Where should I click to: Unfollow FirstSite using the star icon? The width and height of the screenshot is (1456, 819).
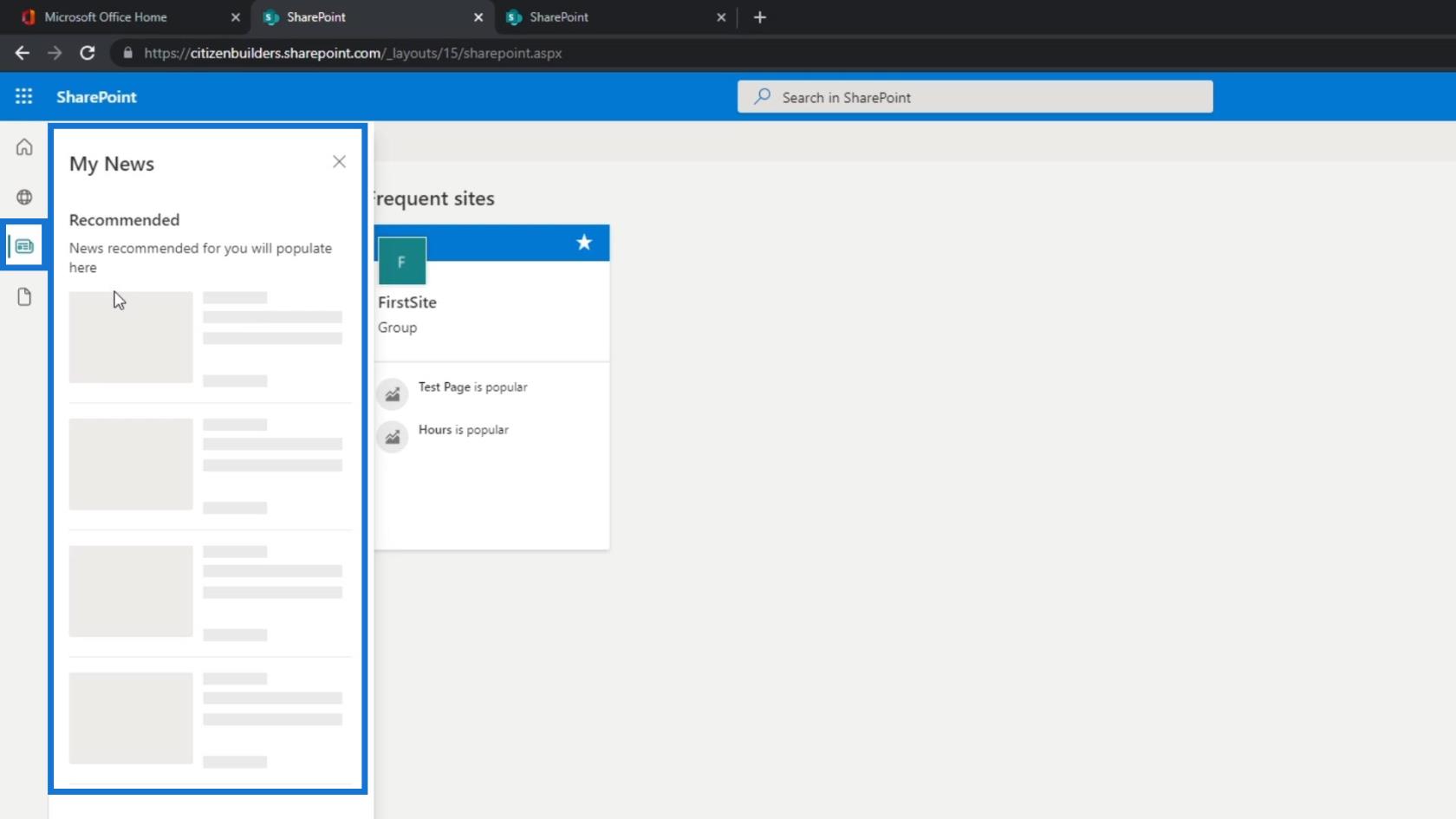pos(584,243)
